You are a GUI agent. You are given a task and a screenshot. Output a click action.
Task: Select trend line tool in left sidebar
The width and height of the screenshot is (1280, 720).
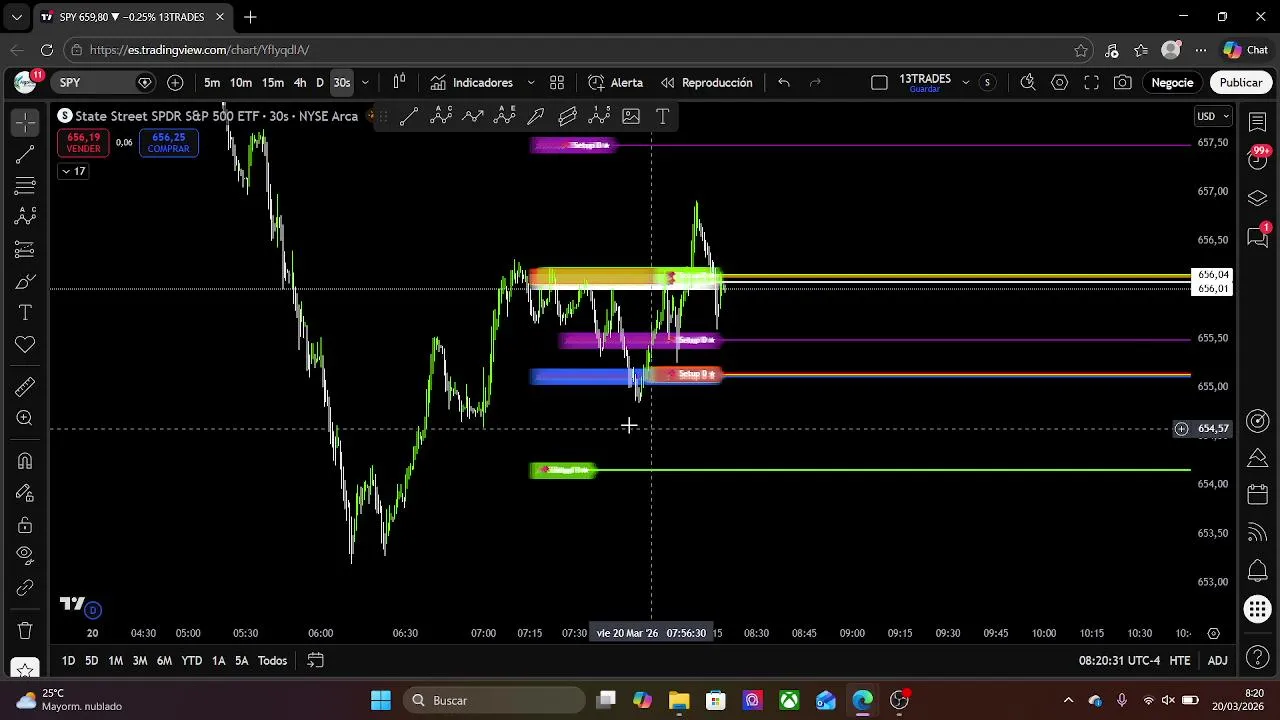25,154
